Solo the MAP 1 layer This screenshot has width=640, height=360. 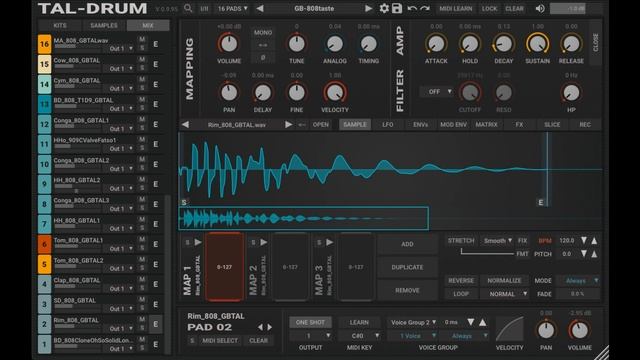pos(188,242)
